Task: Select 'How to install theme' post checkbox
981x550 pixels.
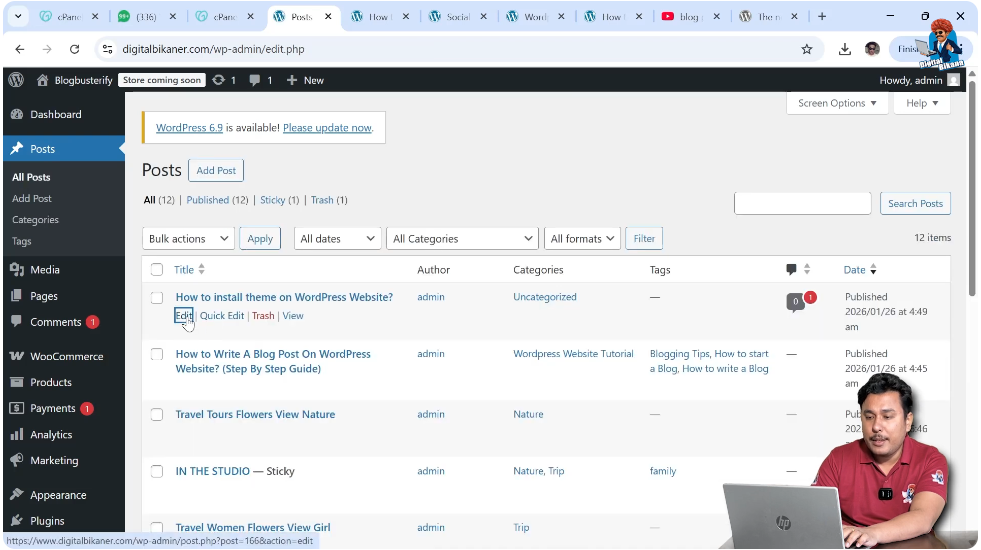Action: (157, 298)
